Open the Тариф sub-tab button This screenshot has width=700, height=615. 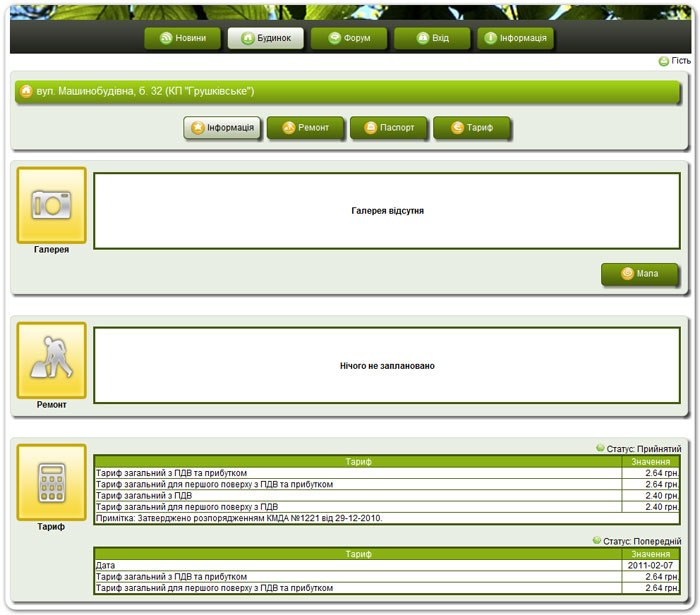[x=471, y=128]
